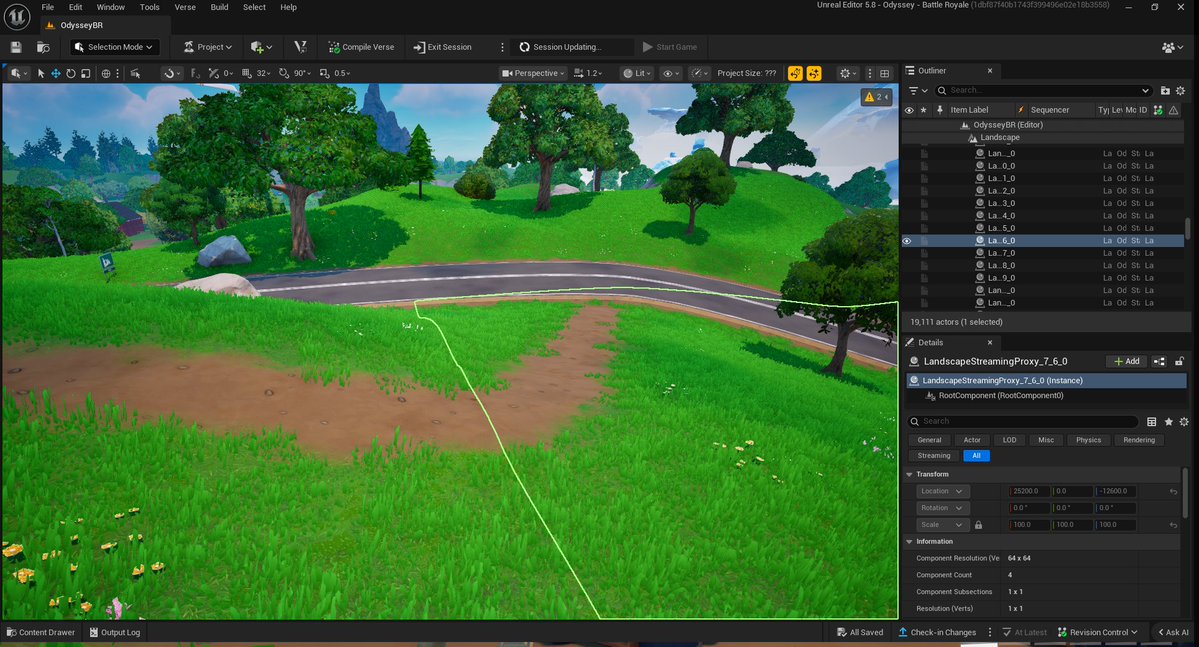The height and width of the screenshot is (647, 1199).
Task: Open viewport settings gear menu
Action: click(x=847, y=73)
